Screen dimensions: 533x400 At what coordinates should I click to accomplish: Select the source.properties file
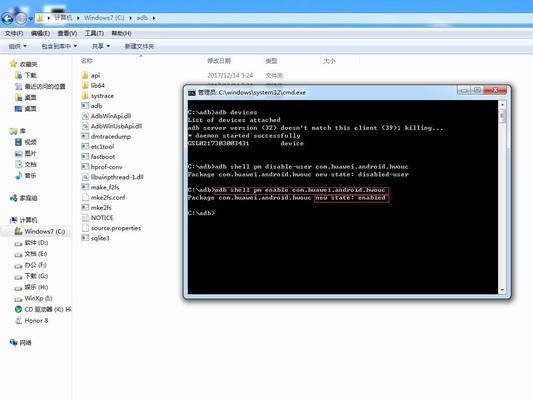[111, 228]
